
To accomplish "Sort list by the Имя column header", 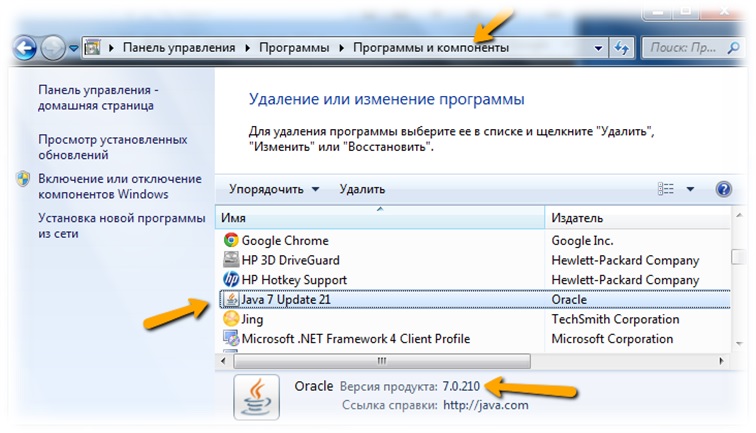I will [380, 217].
